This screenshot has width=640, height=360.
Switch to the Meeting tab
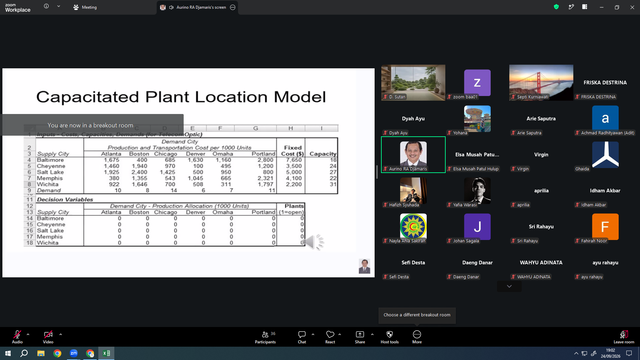(85, 7)
